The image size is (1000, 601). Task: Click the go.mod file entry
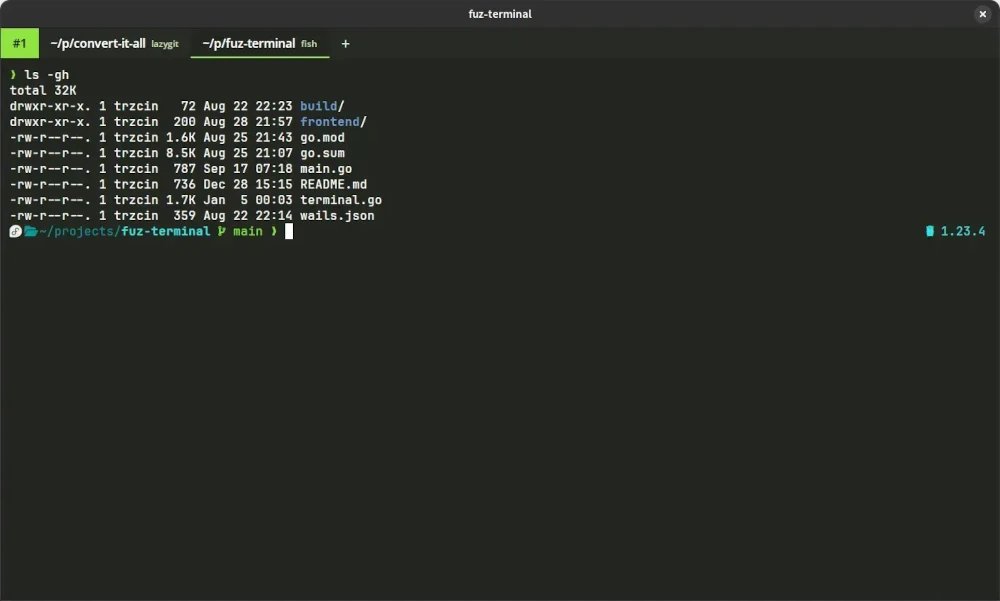pyautogui.click(x=322, y=138)
